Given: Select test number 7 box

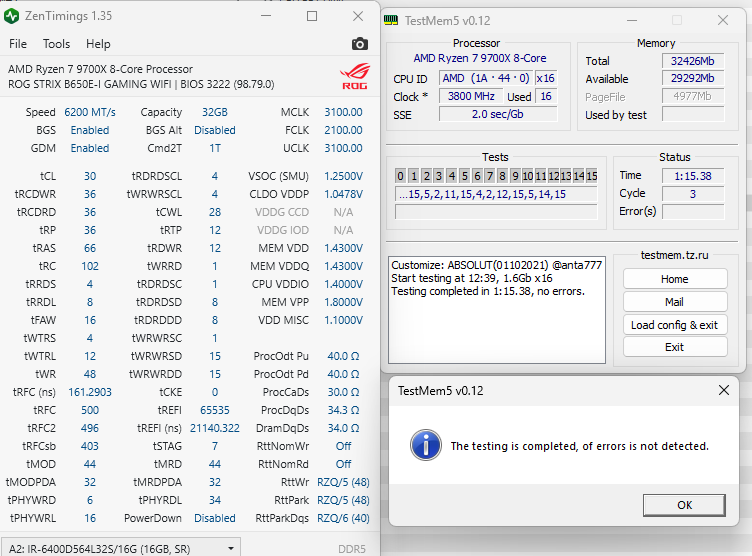Looking at the screenshot, I should click(490, 176).
